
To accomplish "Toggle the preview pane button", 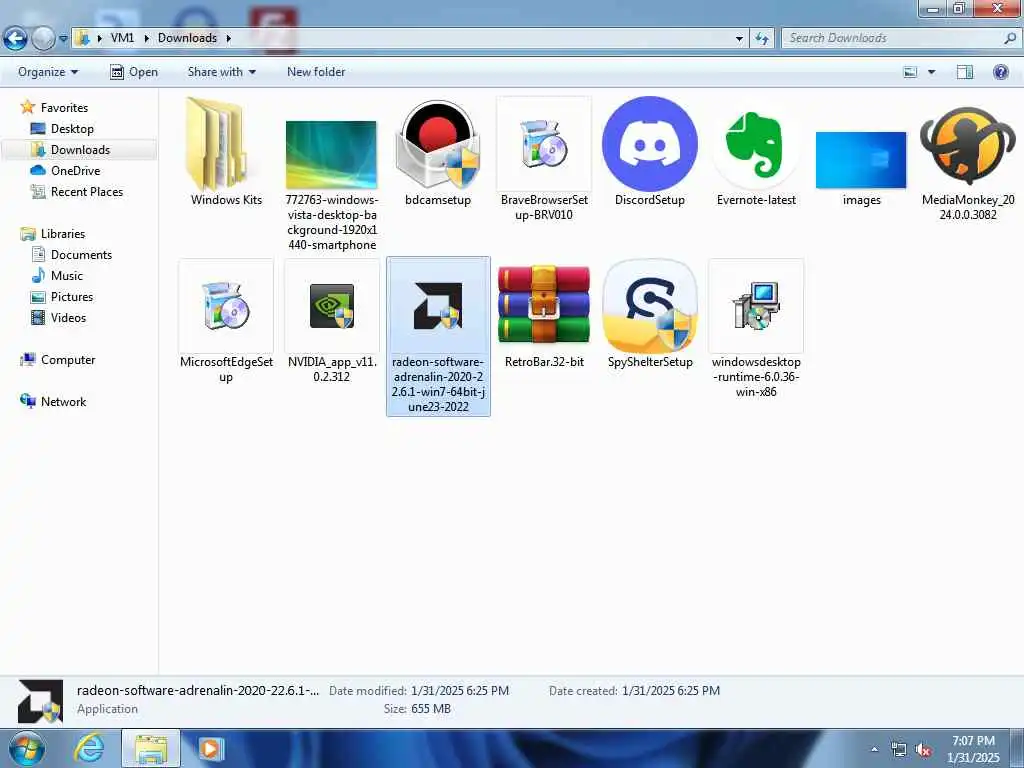I will click(965, 72).
